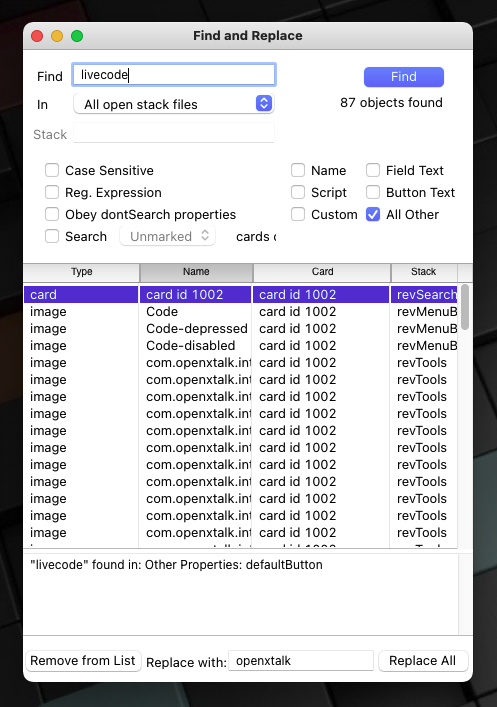This screenshot has width=497, height=707.
Task: Toggle Obey dontSearch properties checkbox
Action: point(52,214)
